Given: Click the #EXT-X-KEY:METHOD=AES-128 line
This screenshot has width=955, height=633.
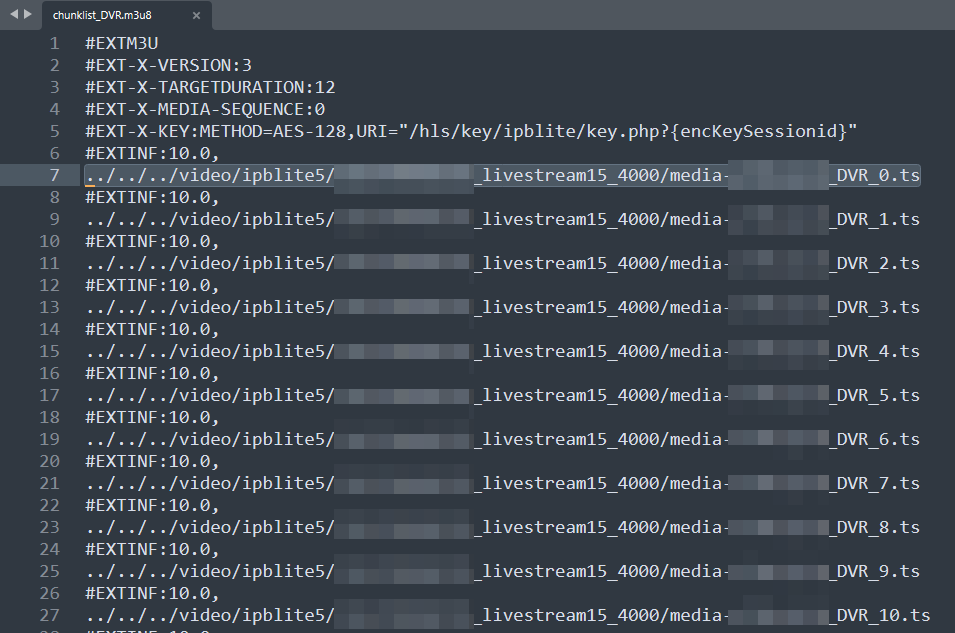Looking at the screenshot, I should pyautogui.click(x=471, y=131).
